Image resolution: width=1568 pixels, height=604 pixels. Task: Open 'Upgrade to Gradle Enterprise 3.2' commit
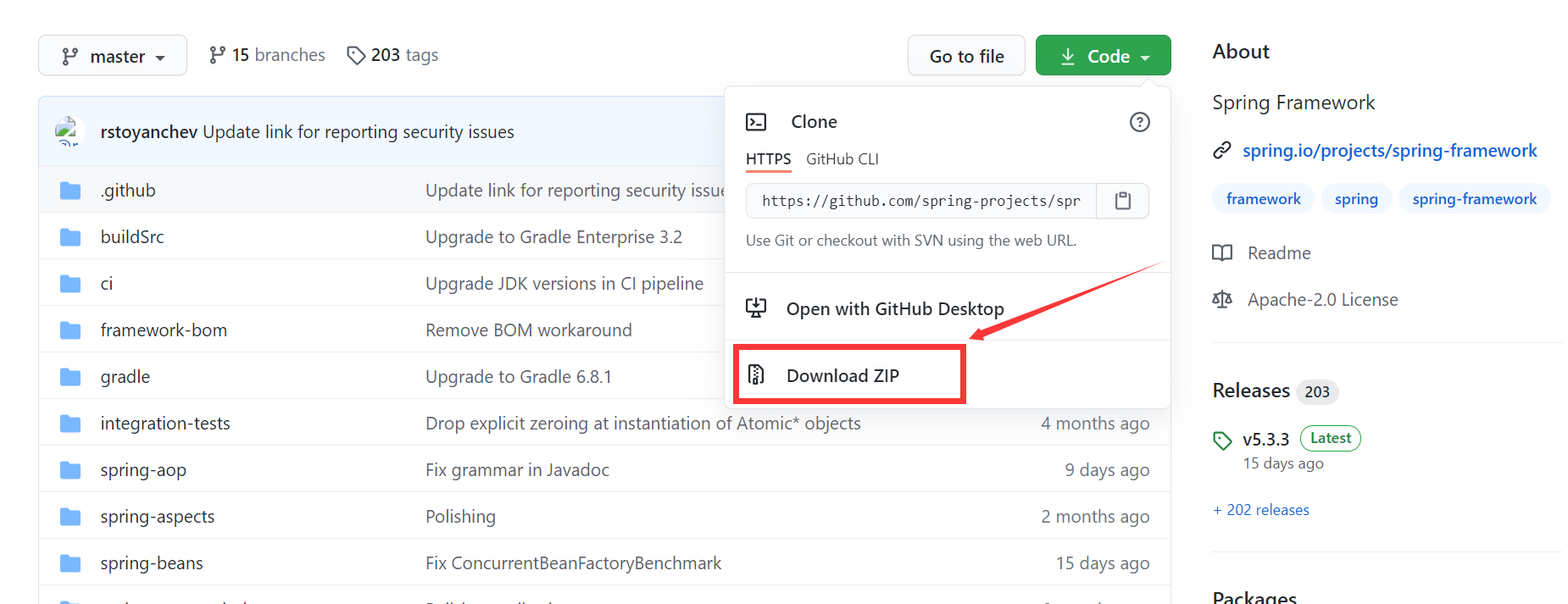point(553,237)
